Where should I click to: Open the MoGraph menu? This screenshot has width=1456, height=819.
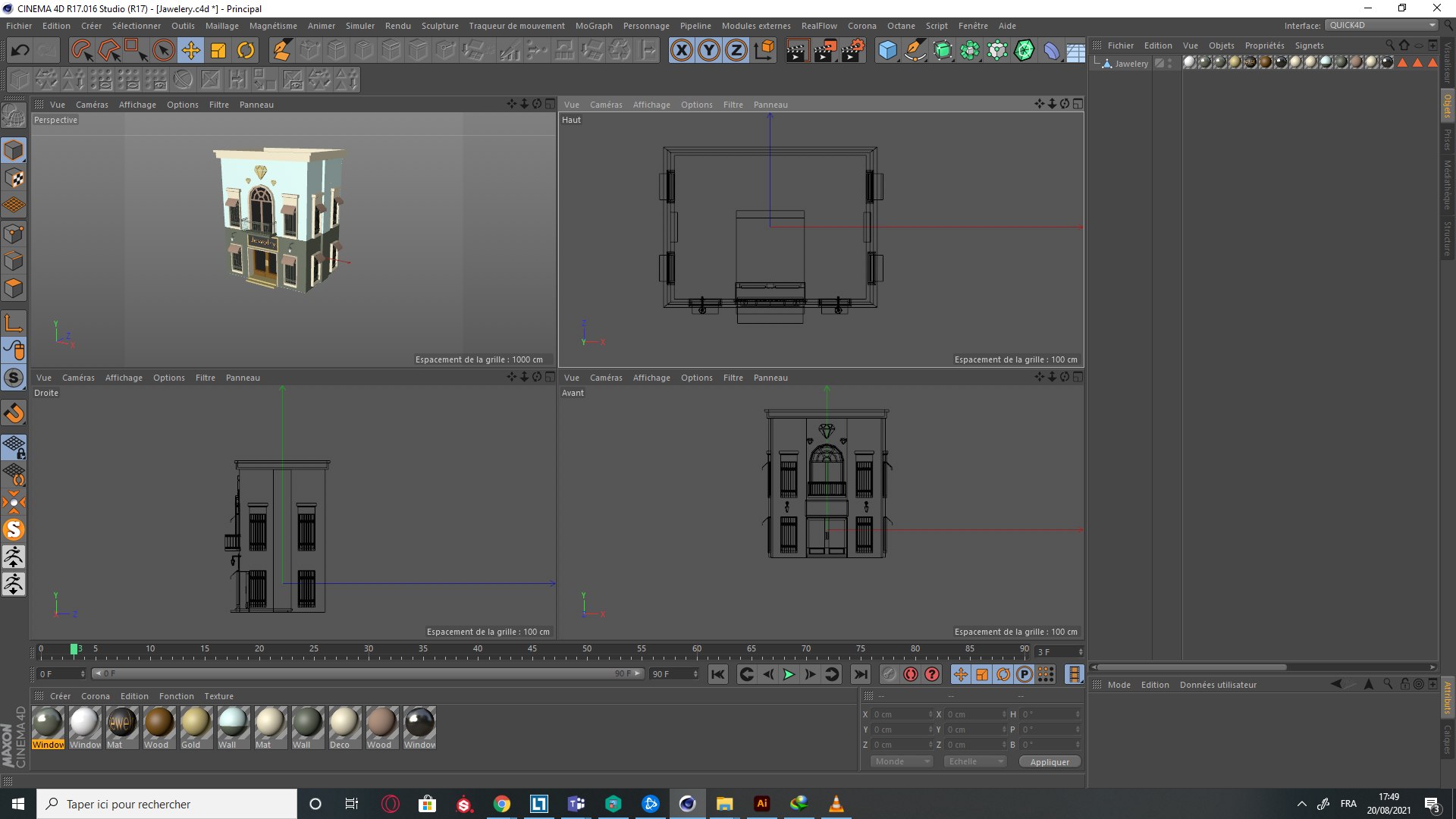tap(593, 26)
